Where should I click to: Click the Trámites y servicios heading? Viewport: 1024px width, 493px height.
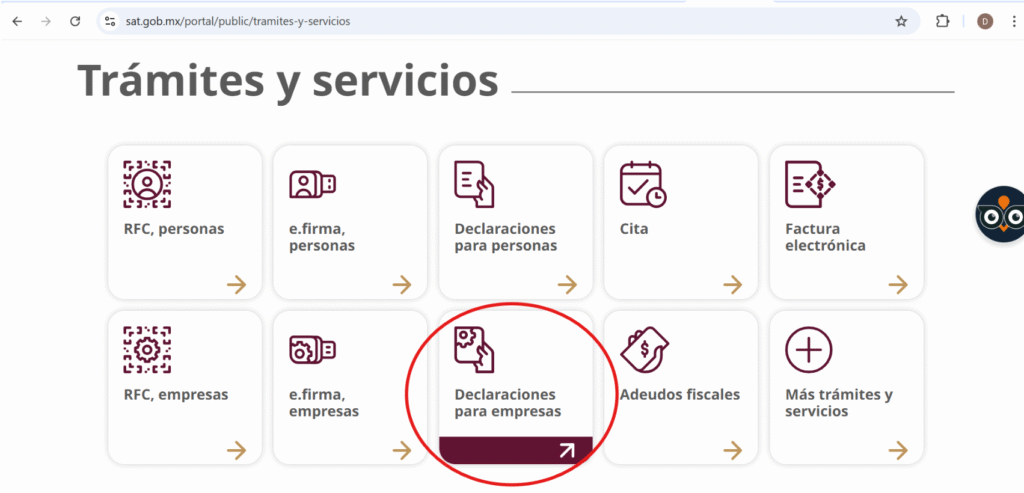(x=288, y=83)
